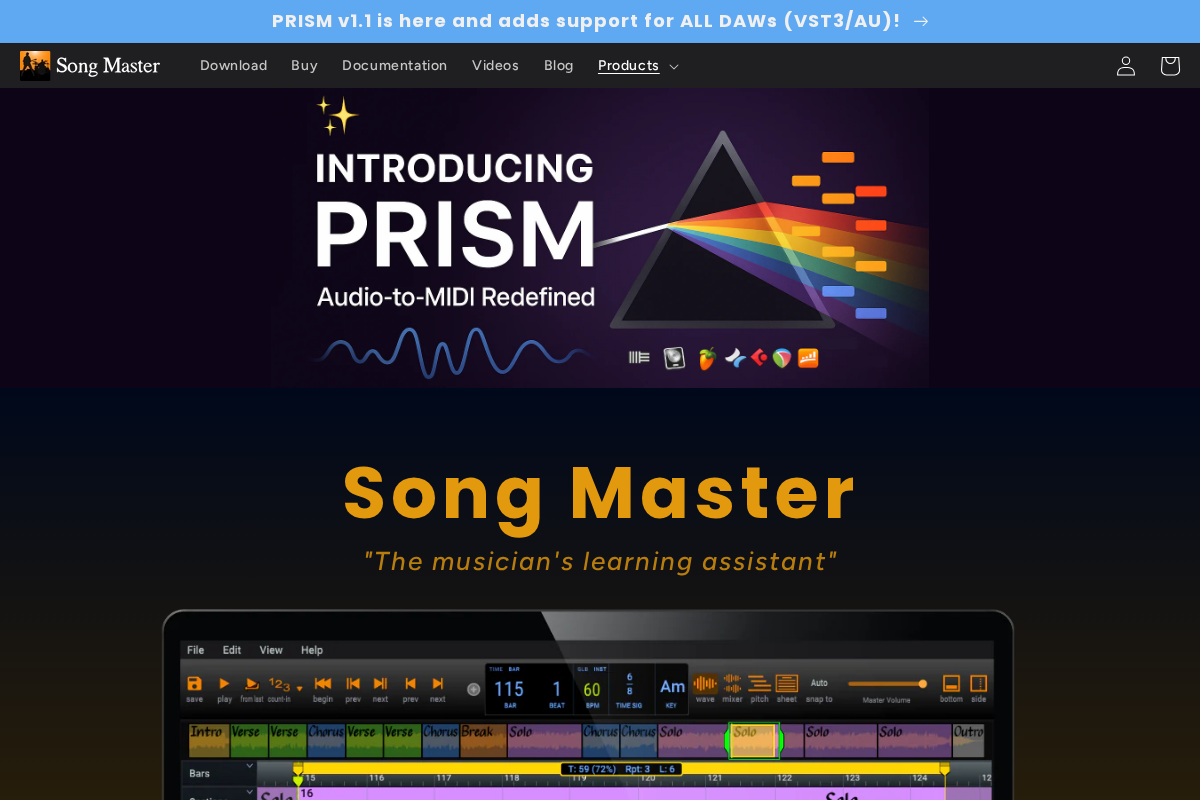The width and height of the screenshot is (1200, 800).
Task: Toggle the side panel visibility
Action: 978,683
